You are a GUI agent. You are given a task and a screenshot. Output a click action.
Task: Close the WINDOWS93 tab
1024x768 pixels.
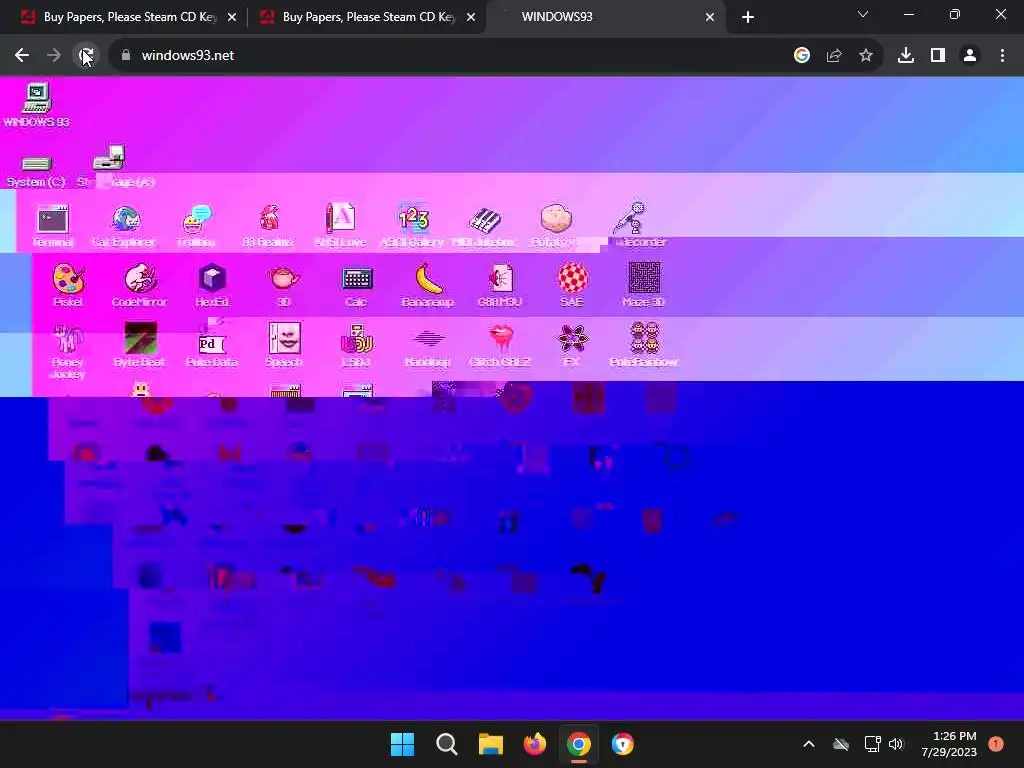(710, 17)
